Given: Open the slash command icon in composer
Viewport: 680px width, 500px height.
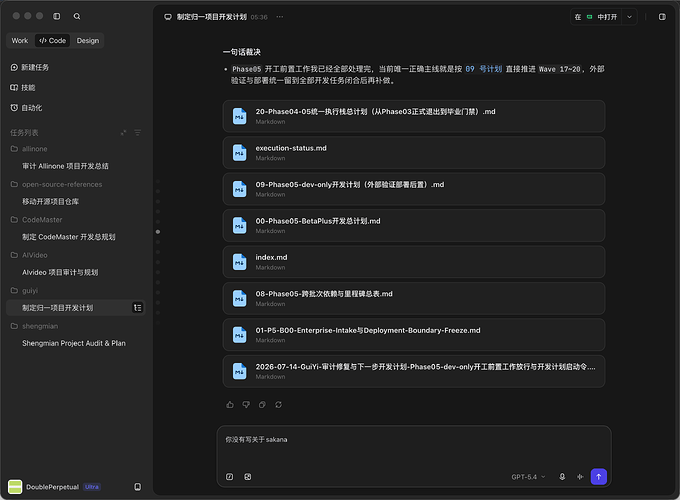Looking at the screenshot, I should coord(229,477).
